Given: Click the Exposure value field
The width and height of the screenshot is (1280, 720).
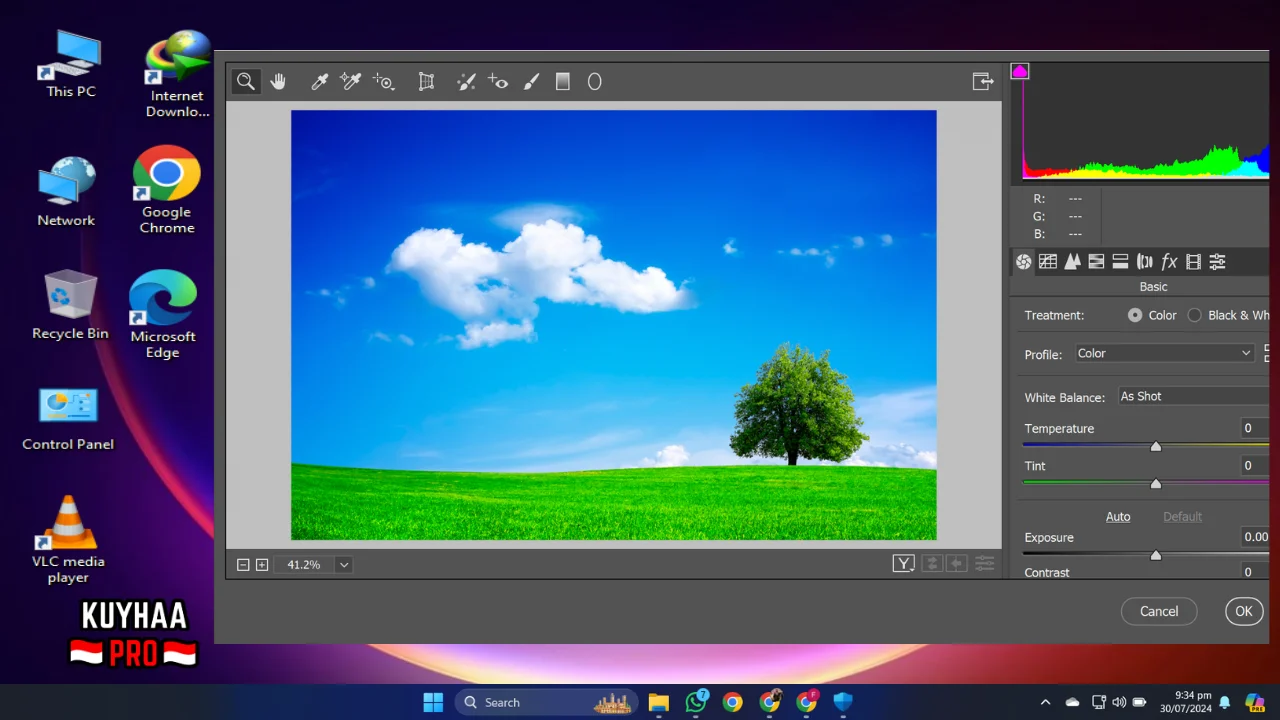Looking at the screenshot, I should (1255, 537).
